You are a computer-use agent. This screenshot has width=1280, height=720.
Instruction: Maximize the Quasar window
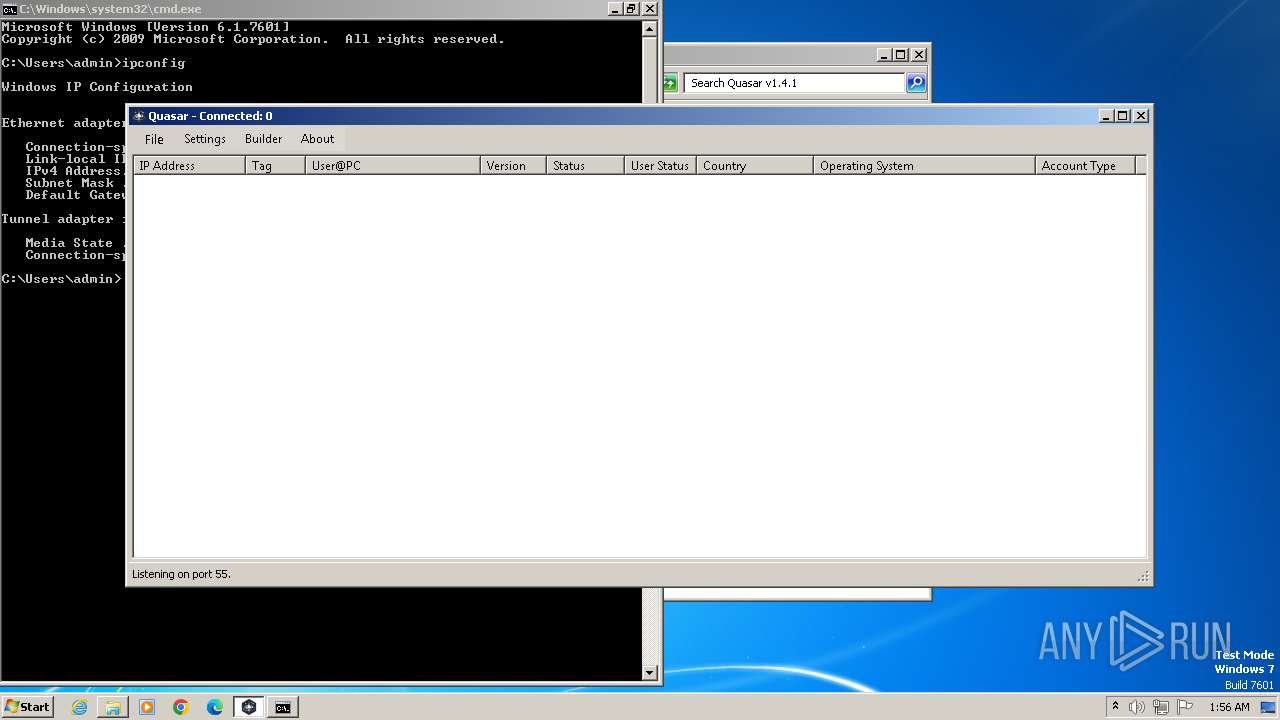tap(1123, 116)
